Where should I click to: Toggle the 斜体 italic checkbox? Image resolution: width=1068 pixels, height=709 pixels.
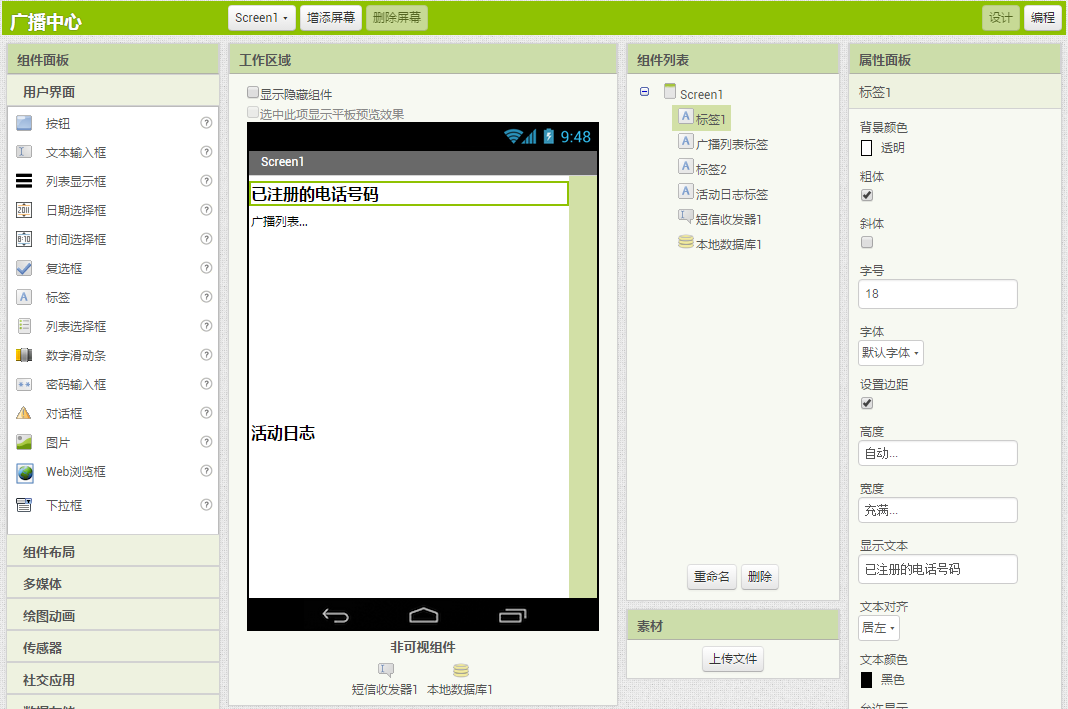[x=867, y=242]
